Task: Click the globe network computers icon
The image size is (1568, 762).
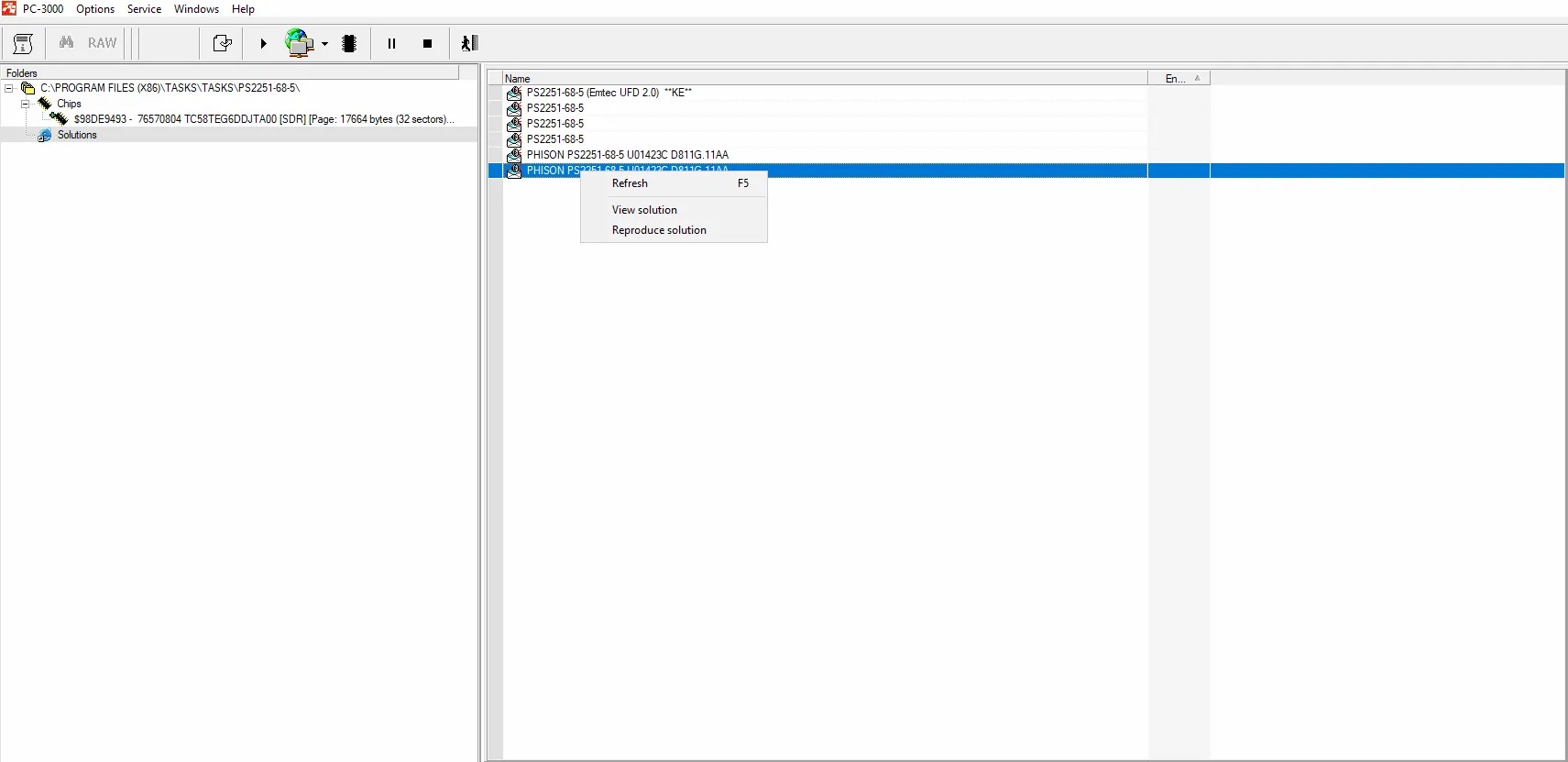Action: click(299, 43)
